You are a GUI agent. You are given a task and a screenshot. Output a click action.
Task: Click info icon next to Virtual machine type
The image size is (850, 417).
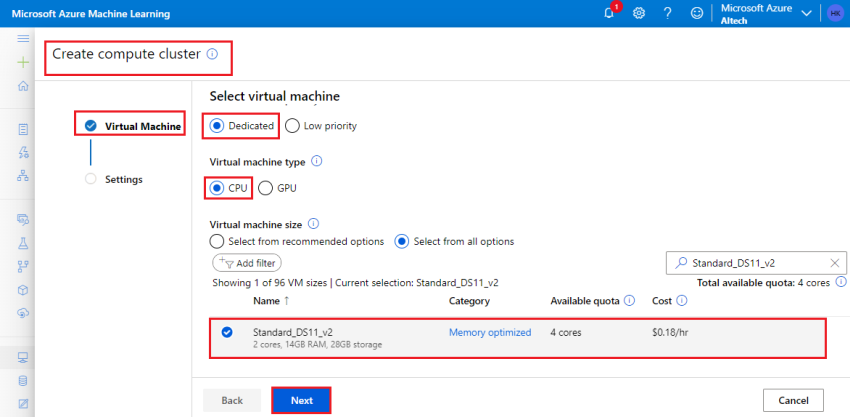[x=317, y=162]
